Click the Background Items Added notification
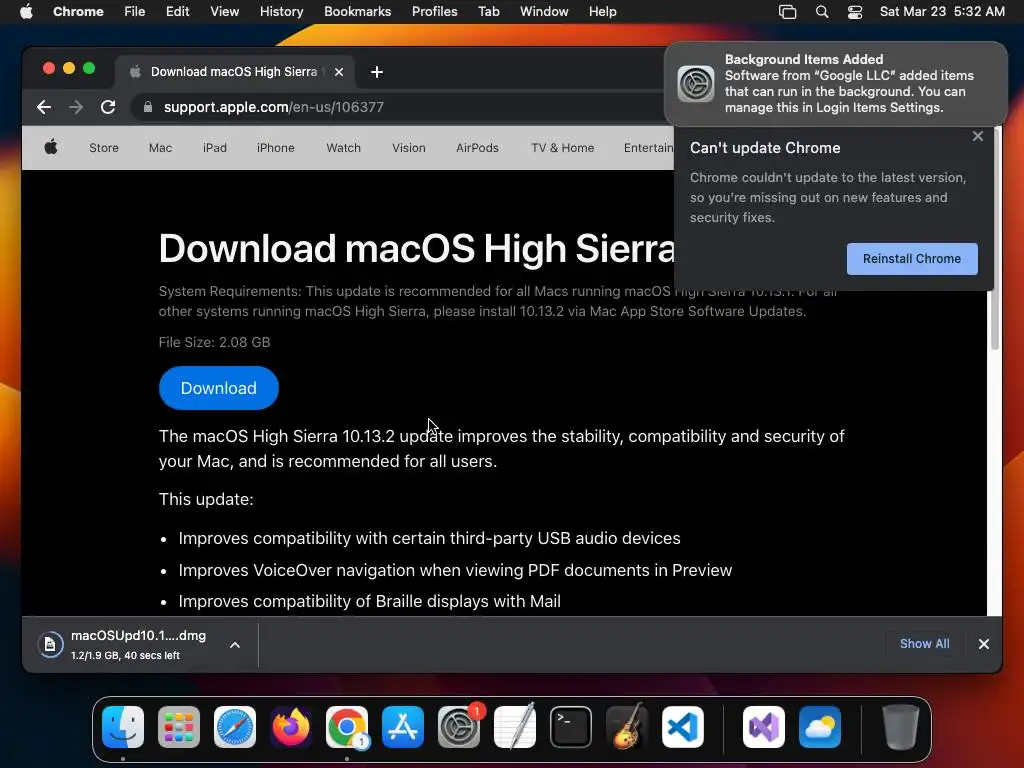1024x768 pixels. pyautogui.click(x=836, y=84)
